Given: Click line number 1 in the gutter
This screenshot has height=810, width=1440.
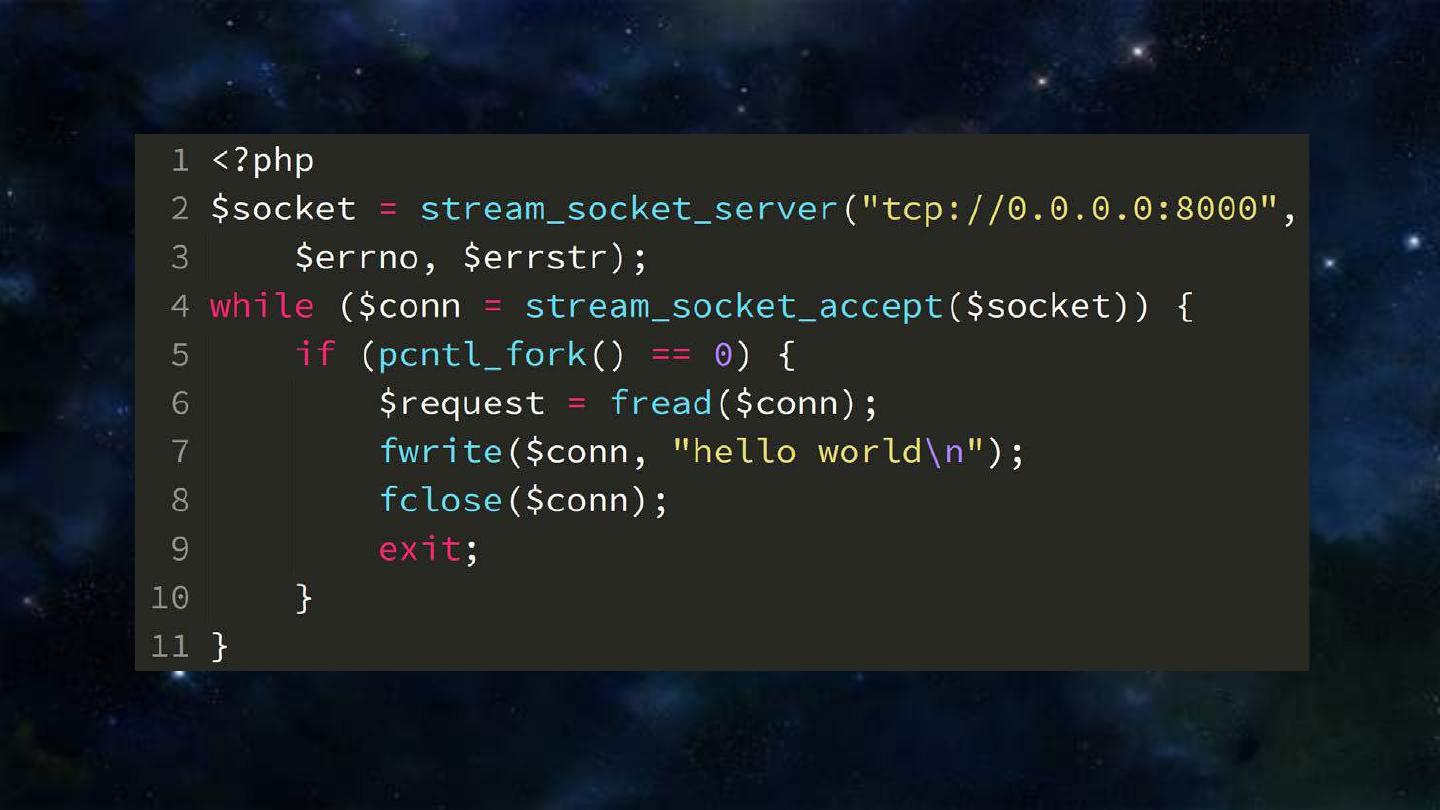Looking at the screenshot, I should [x=180, y=160].
